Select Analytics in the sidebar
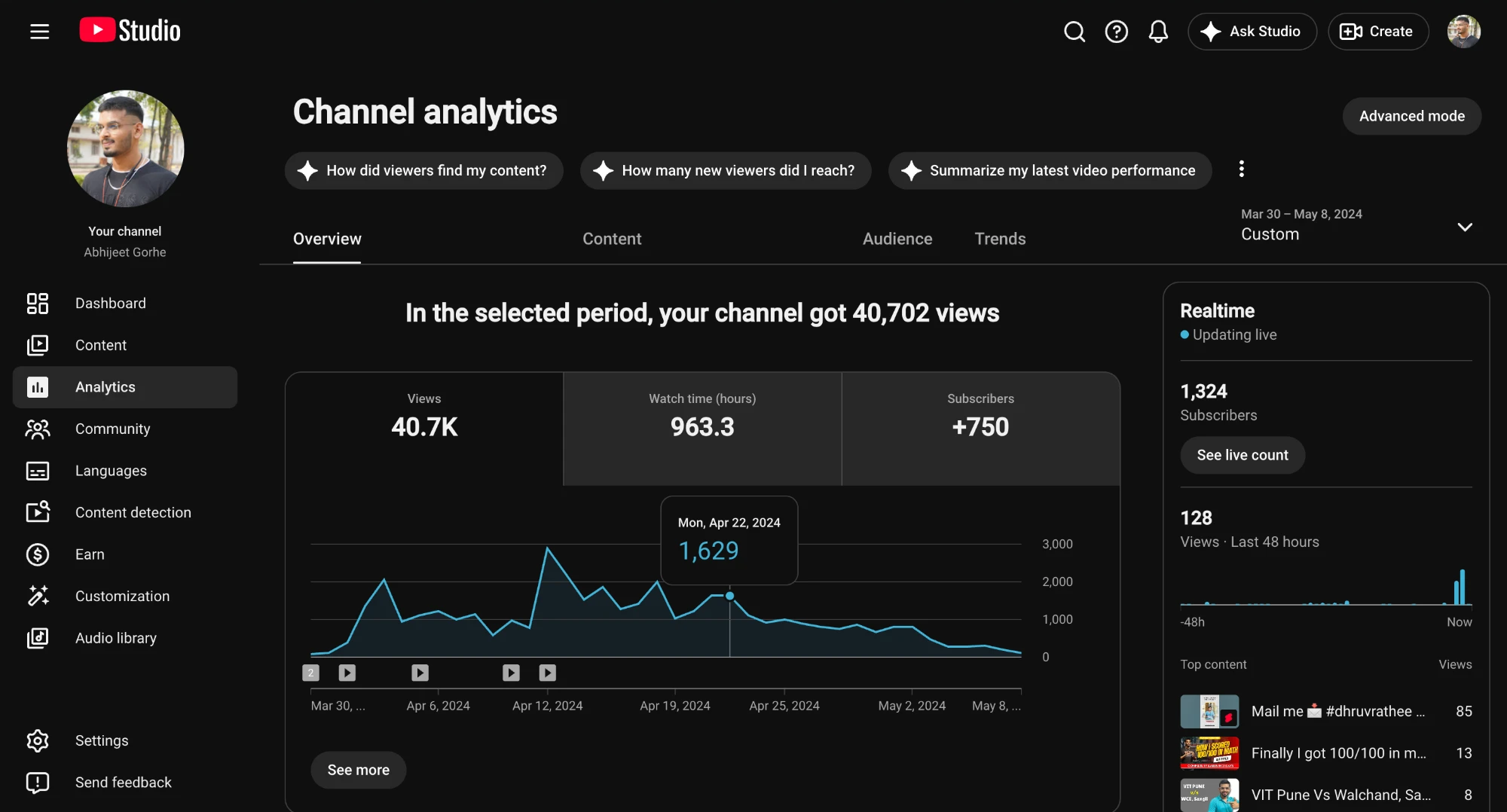 pyautogui.click(x=125, y=387)
